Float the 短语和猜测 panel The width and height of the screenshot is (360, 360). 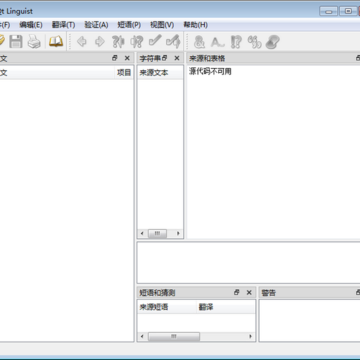tap(237, 292)
